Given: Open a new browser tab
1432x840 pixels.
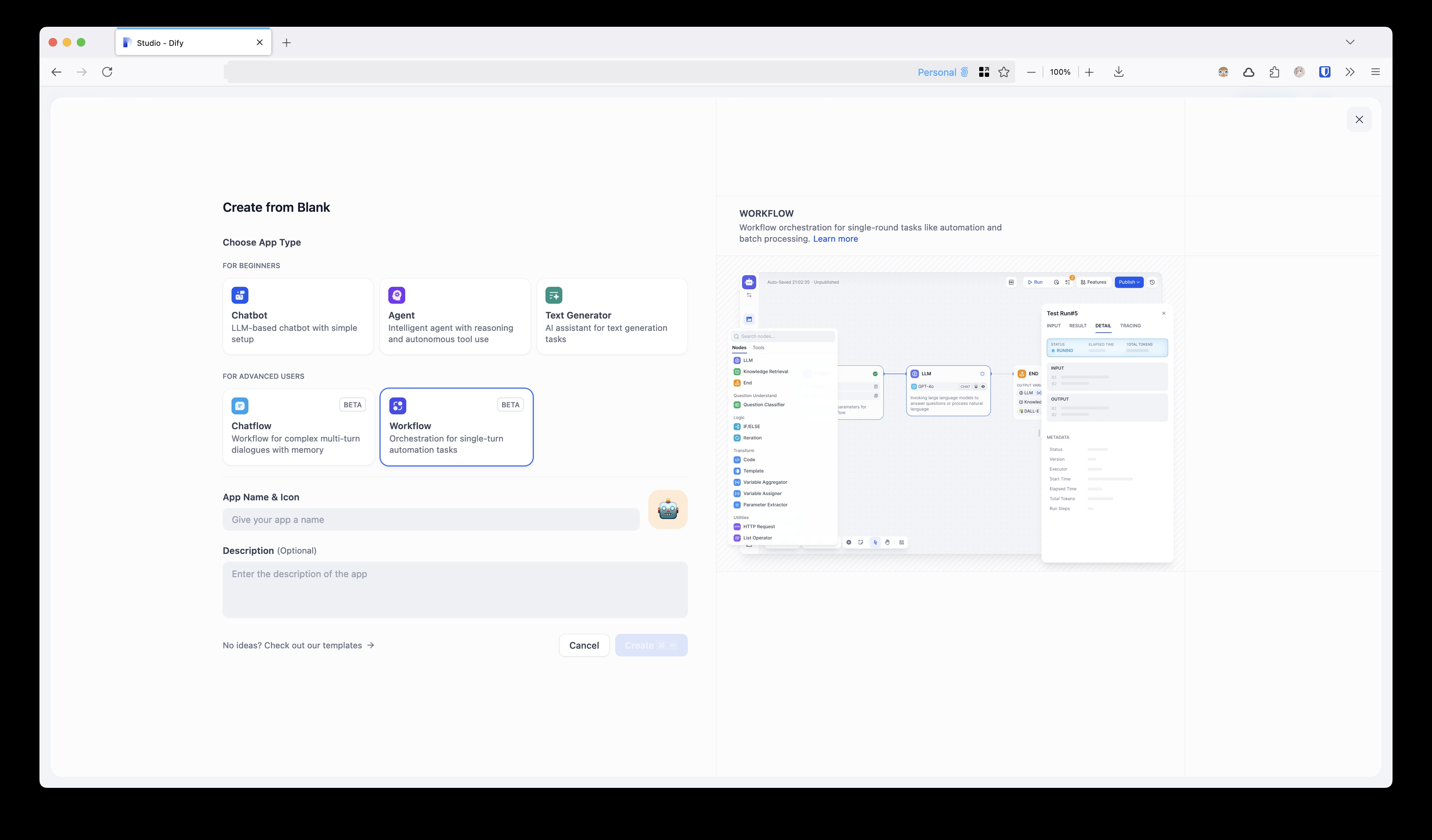Looking at the screenshot, I should tap(286, 43).
